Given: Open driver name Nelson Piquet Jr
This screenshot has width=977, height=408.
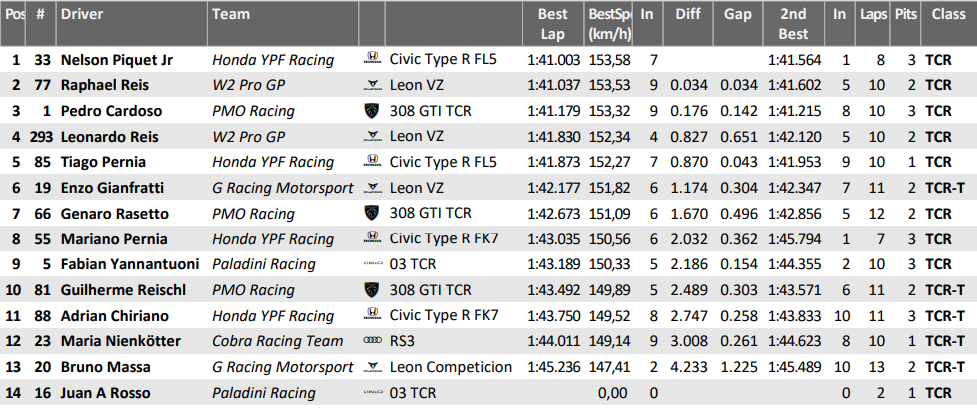Looking at the screenshot, I should (x=117, y=60).
